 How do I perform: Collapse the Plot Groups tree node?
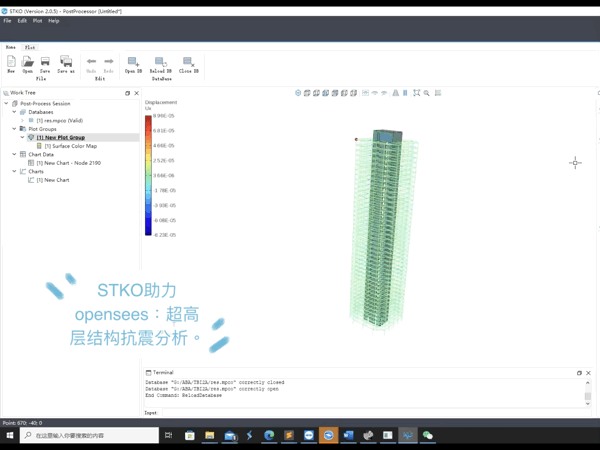(x=14, y=129)
